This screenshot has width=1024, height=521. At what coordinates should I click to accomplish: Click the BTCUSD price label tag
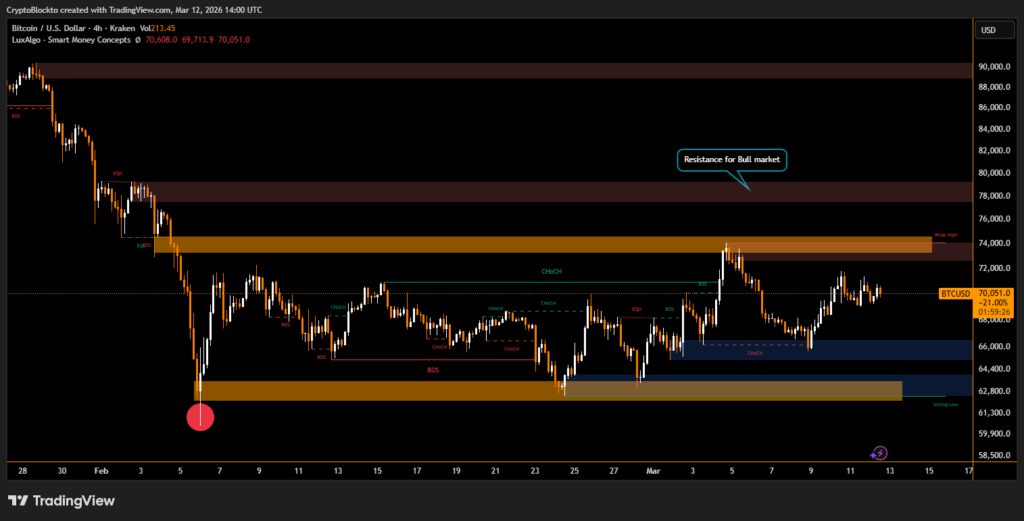[x=956, y=294]
